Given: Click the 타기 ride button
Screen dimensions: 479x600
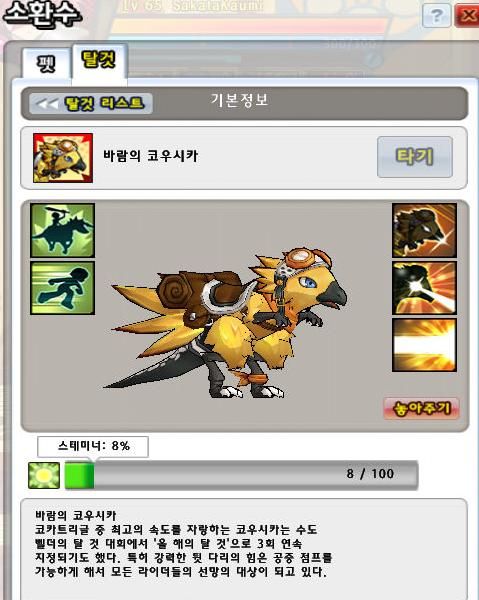Looking at the screenshot, I should pos(415,157).
